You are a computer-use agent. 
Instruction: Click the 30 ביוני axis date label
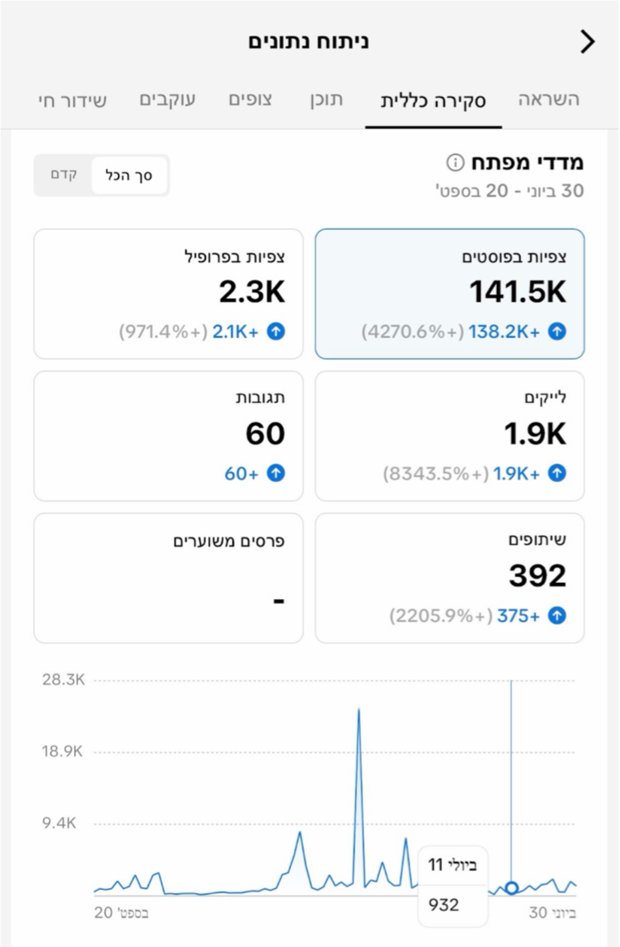(552, 913)
